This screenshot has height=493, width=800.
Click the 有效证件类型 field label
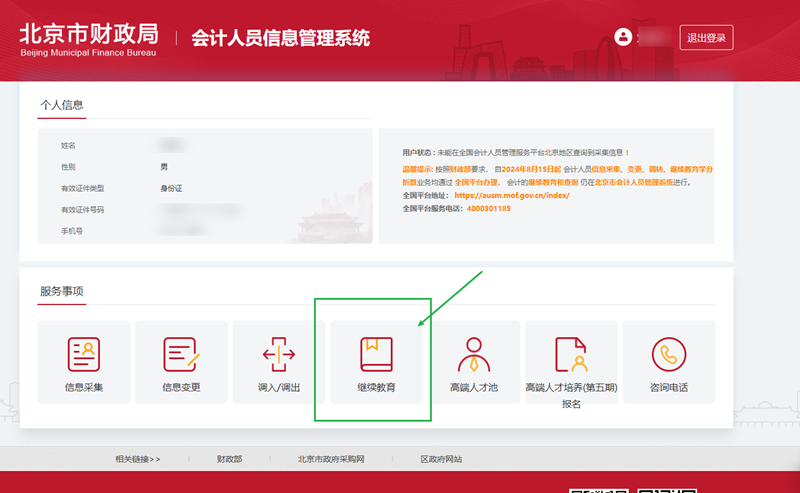tap(83, 188)
